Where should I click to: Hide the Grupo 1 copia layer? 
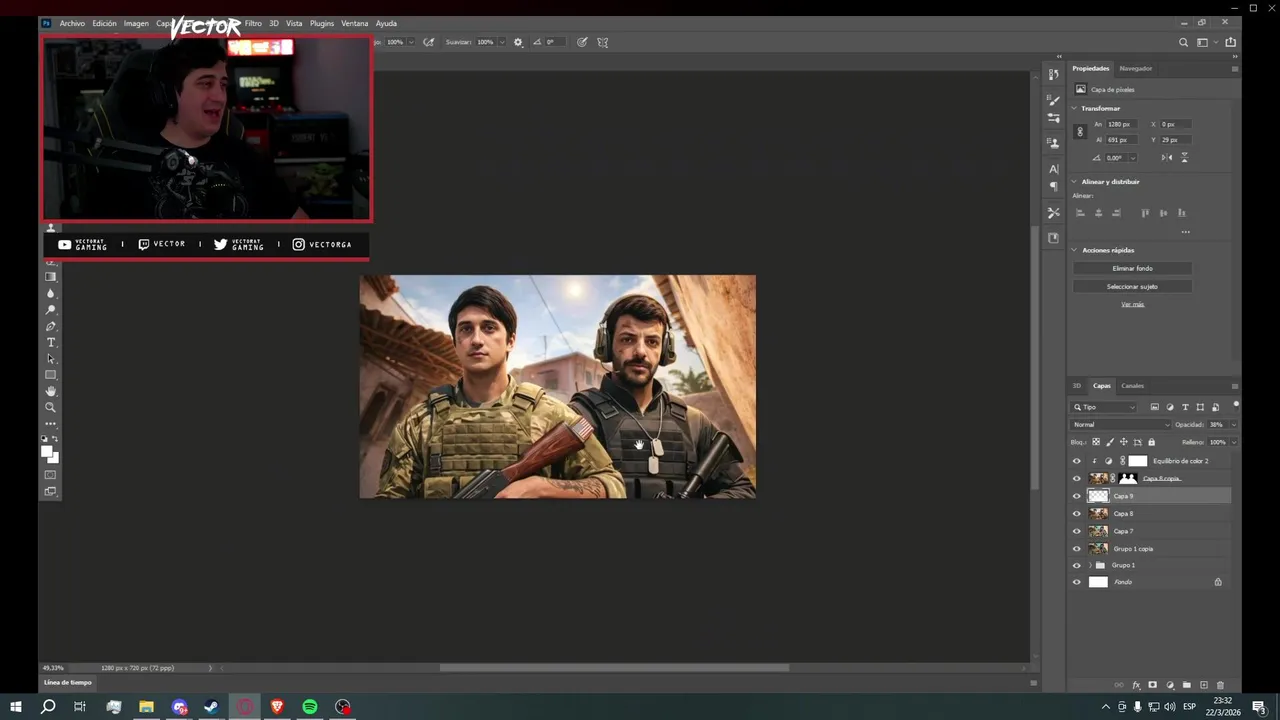(x=1077, y=549)
